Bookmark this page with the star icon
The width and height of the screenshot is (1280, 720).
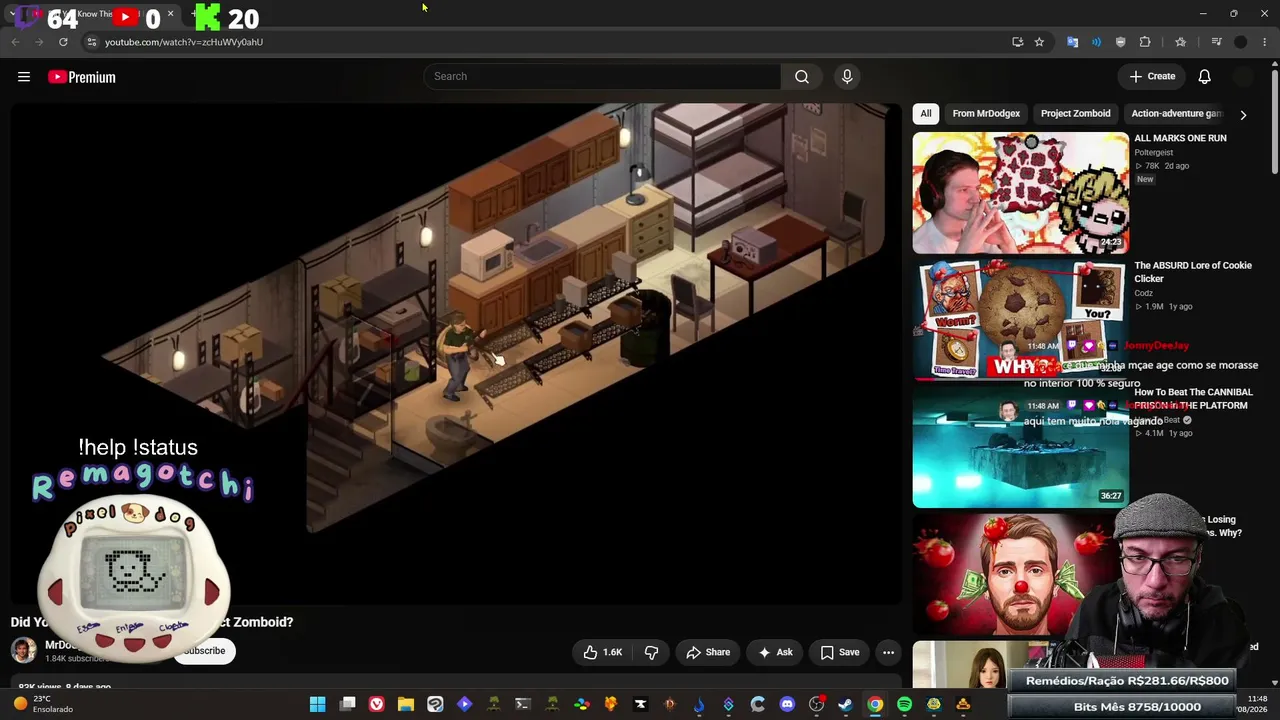coord(1039,42)
